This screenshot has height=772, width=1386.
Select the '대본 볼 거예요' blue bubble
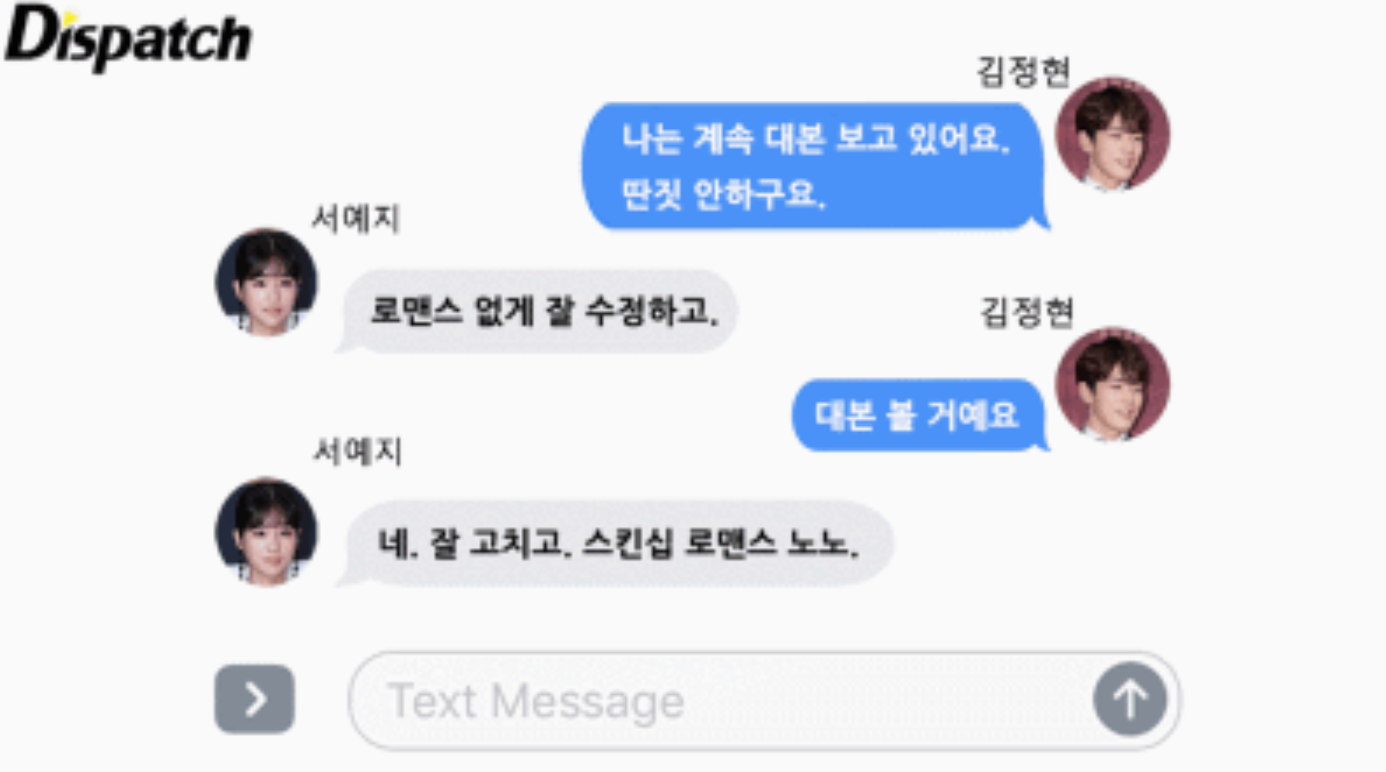pos(920,415)
